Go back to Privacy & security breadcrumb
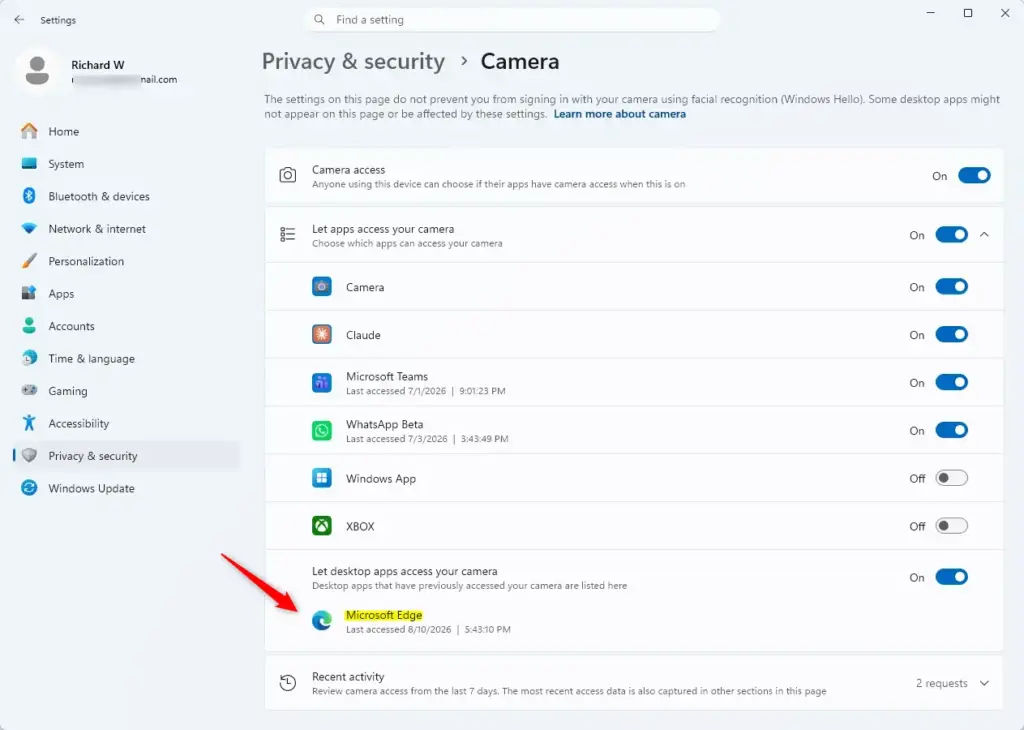 click(353, 61)
